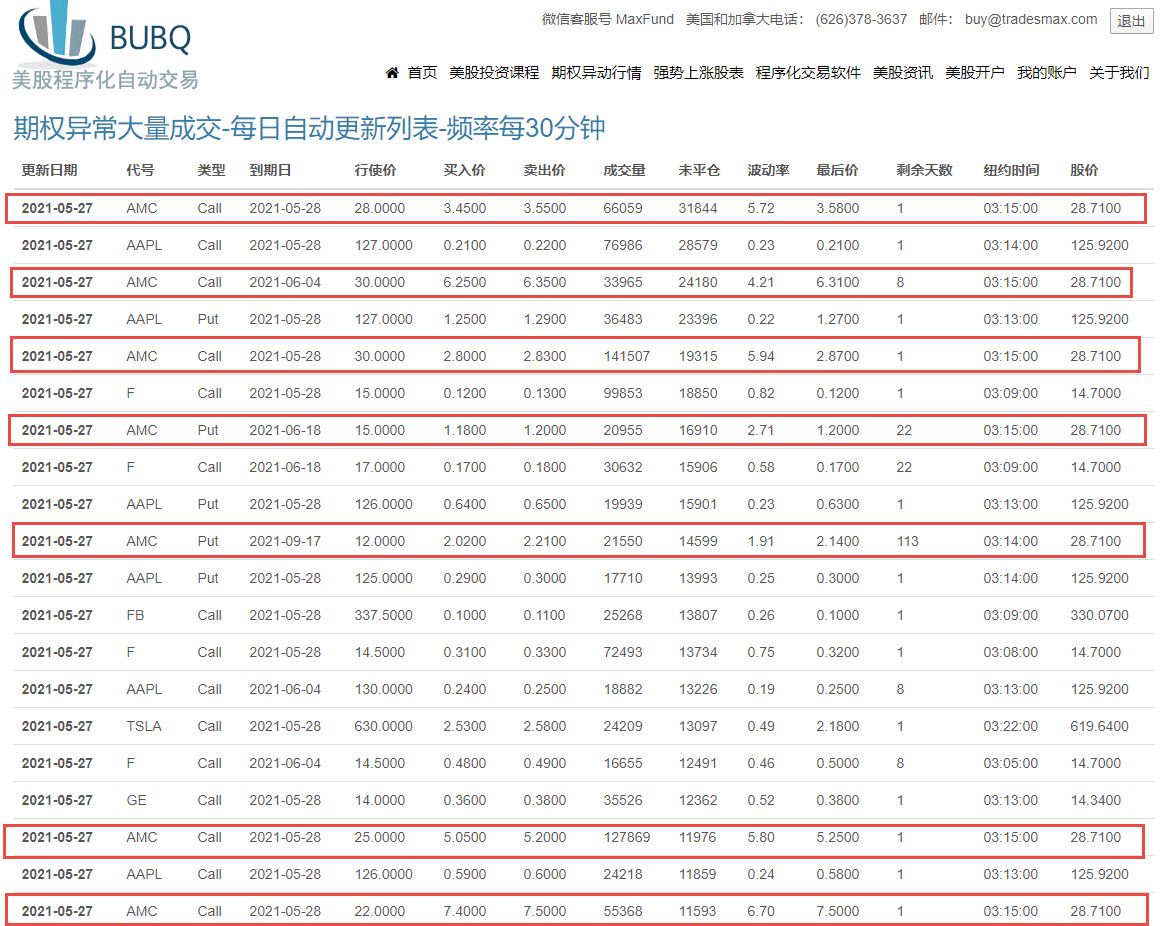Click the FB ticker cell
Screen dimensions: 1162x926
pyautogui.click(x=136, y=616)
